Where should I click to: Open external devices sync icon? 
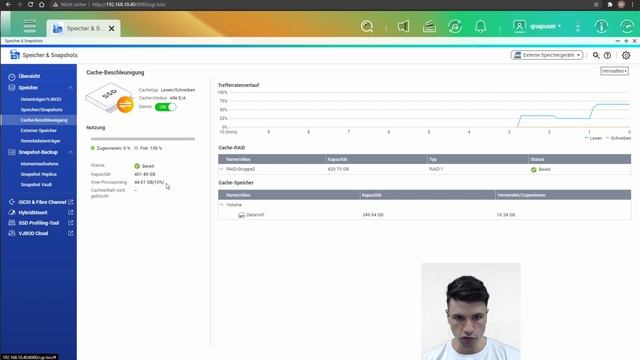point(455,27)
